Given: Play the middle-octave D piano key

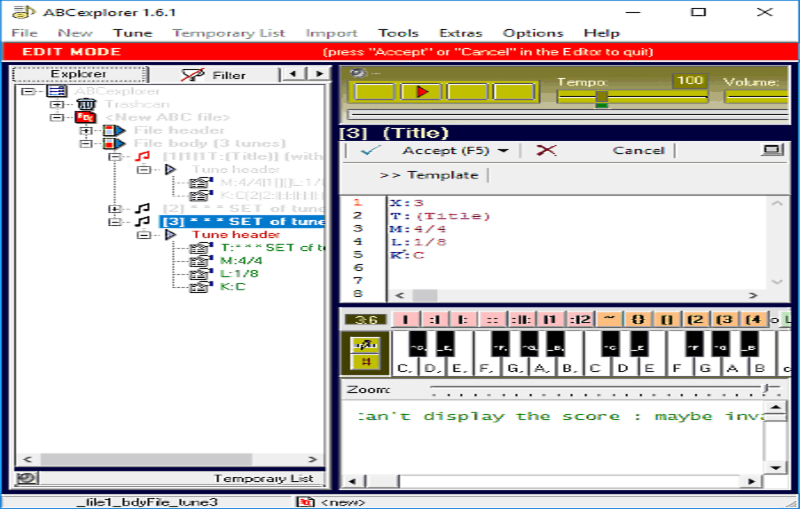Looking at the screenshot, I should pos(622,367).
